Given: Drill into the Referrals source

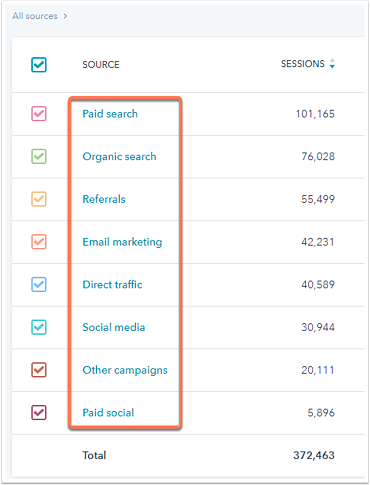Looking at the screenshot, I should coord(104,199).
